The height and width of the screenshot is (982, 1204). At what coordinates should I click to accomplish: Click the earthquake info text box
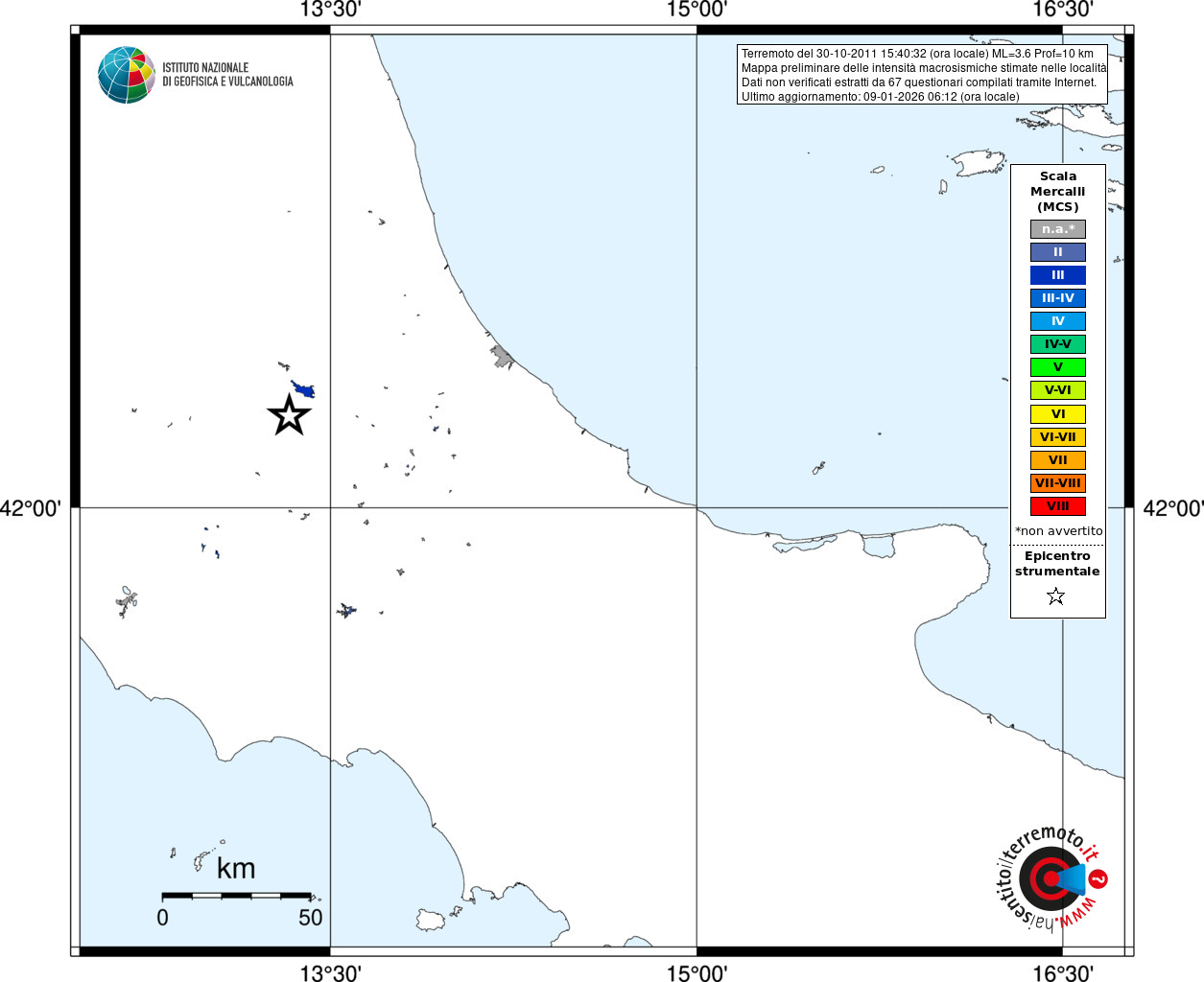pos(922,75)
